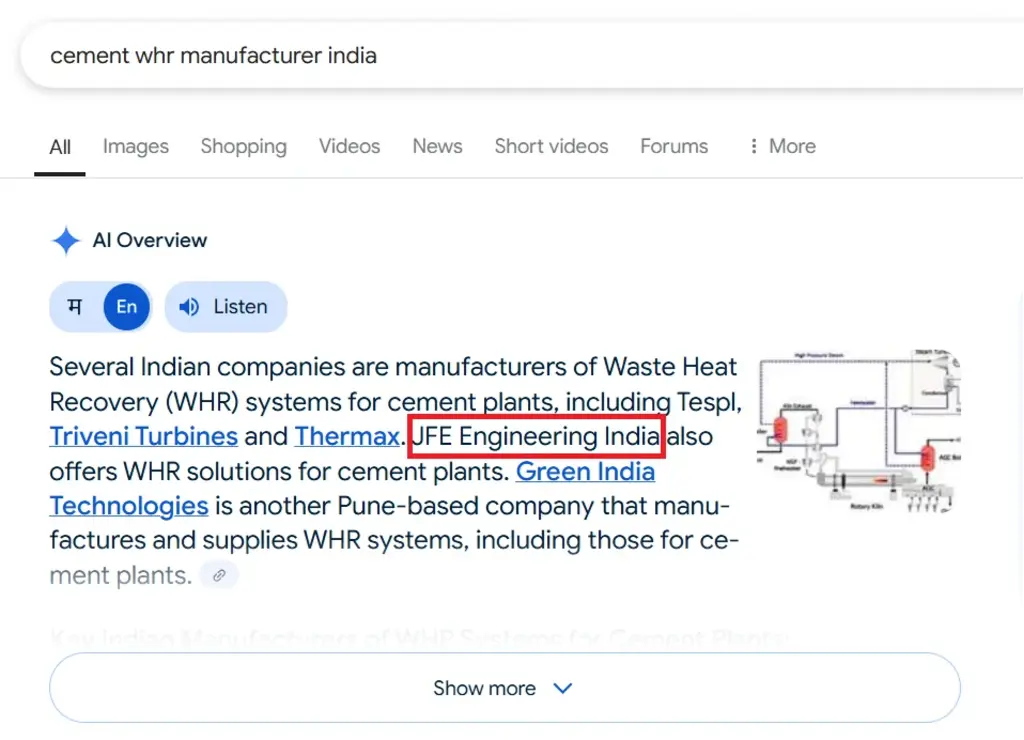View the News results tab
The height and width of the screenshot is (740, 1024).
437,146
